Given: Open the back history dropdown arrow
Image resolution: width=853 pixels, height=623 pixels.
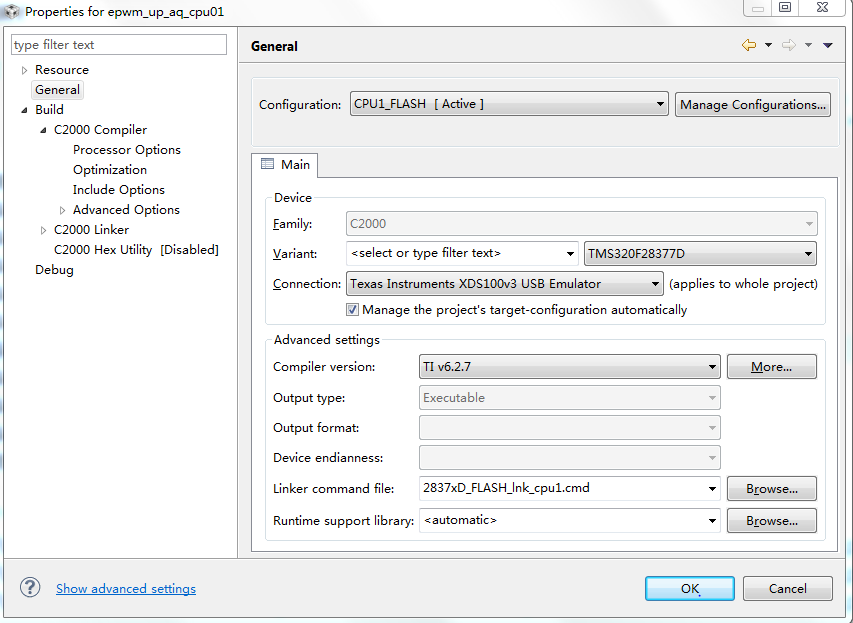Looking at the screenshot, I should coord(768,45).
